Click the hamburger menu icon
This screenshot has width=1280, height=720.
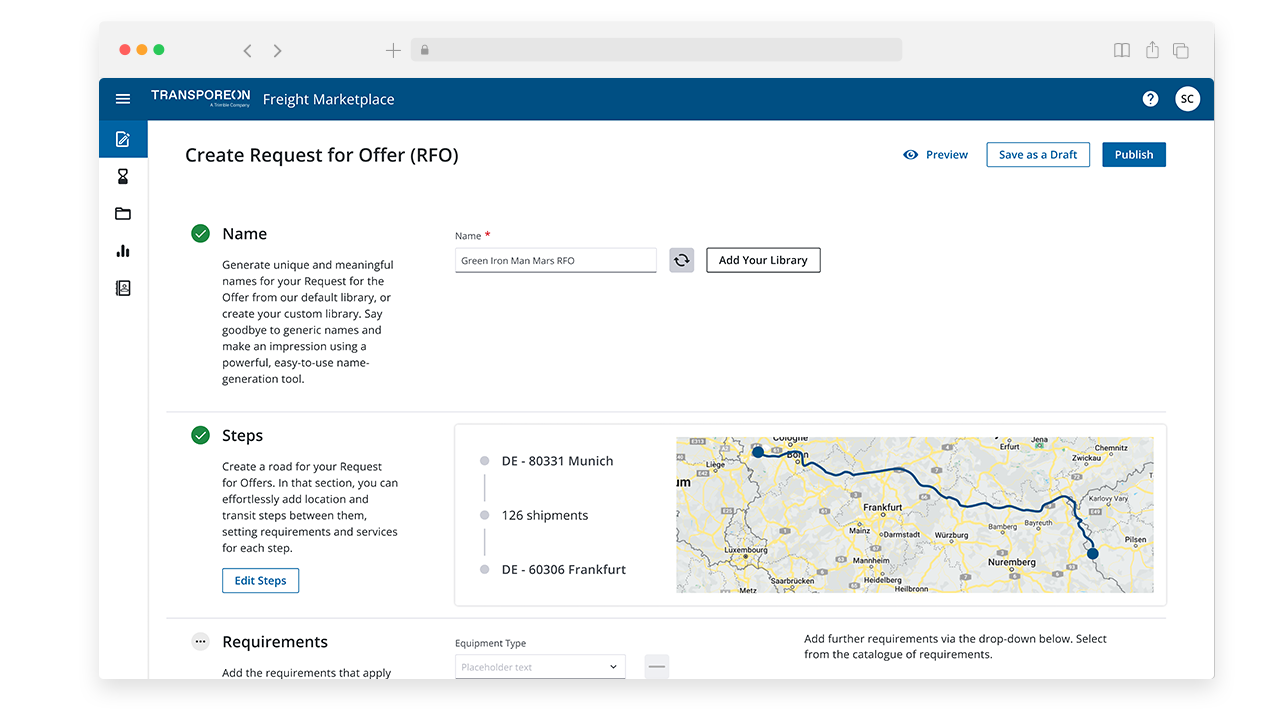coord(122,98)
